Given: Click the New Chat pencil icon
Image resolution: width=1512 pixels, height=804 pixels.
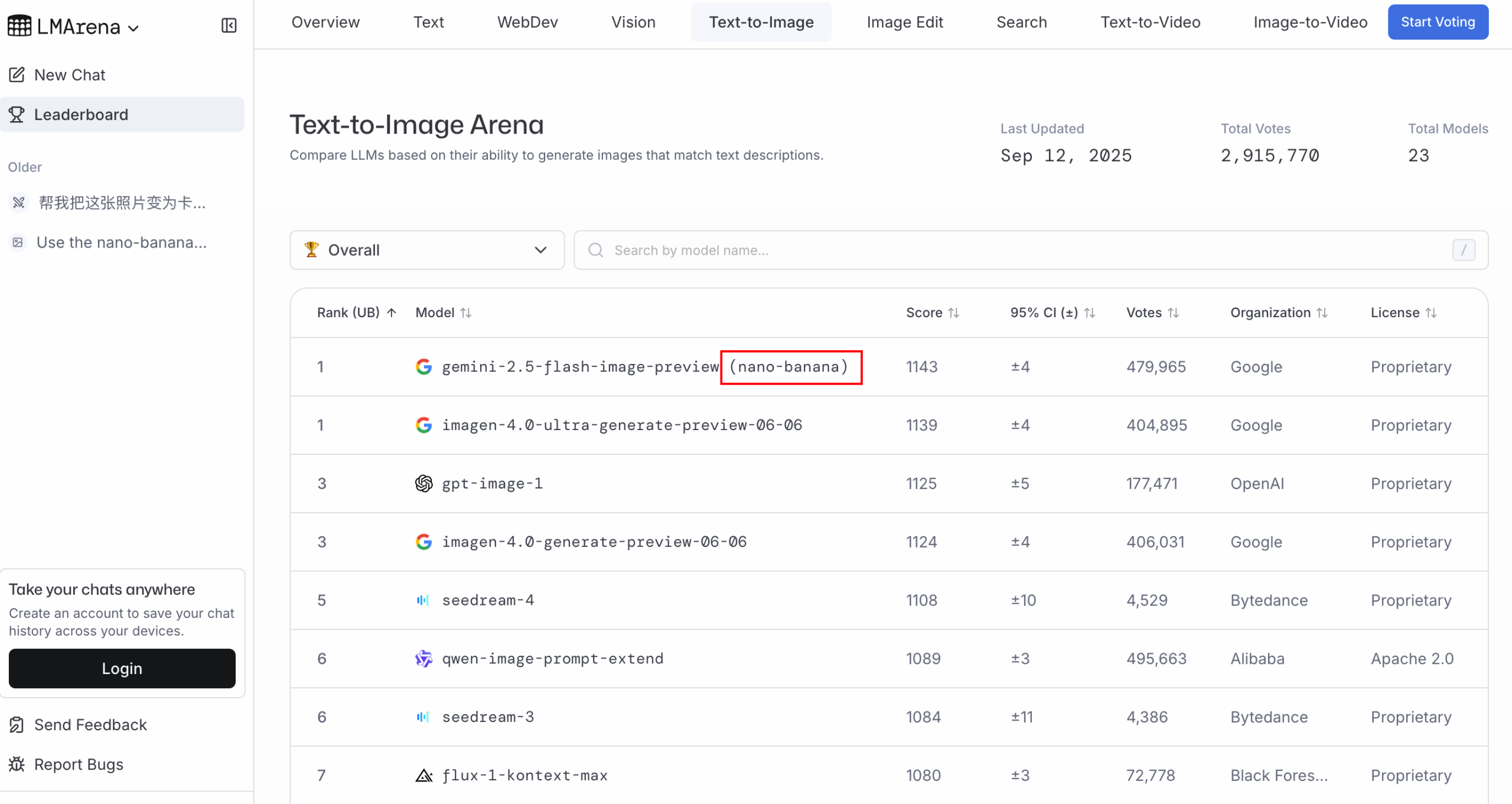Looking at the screenshot, I should click(17, 75).
